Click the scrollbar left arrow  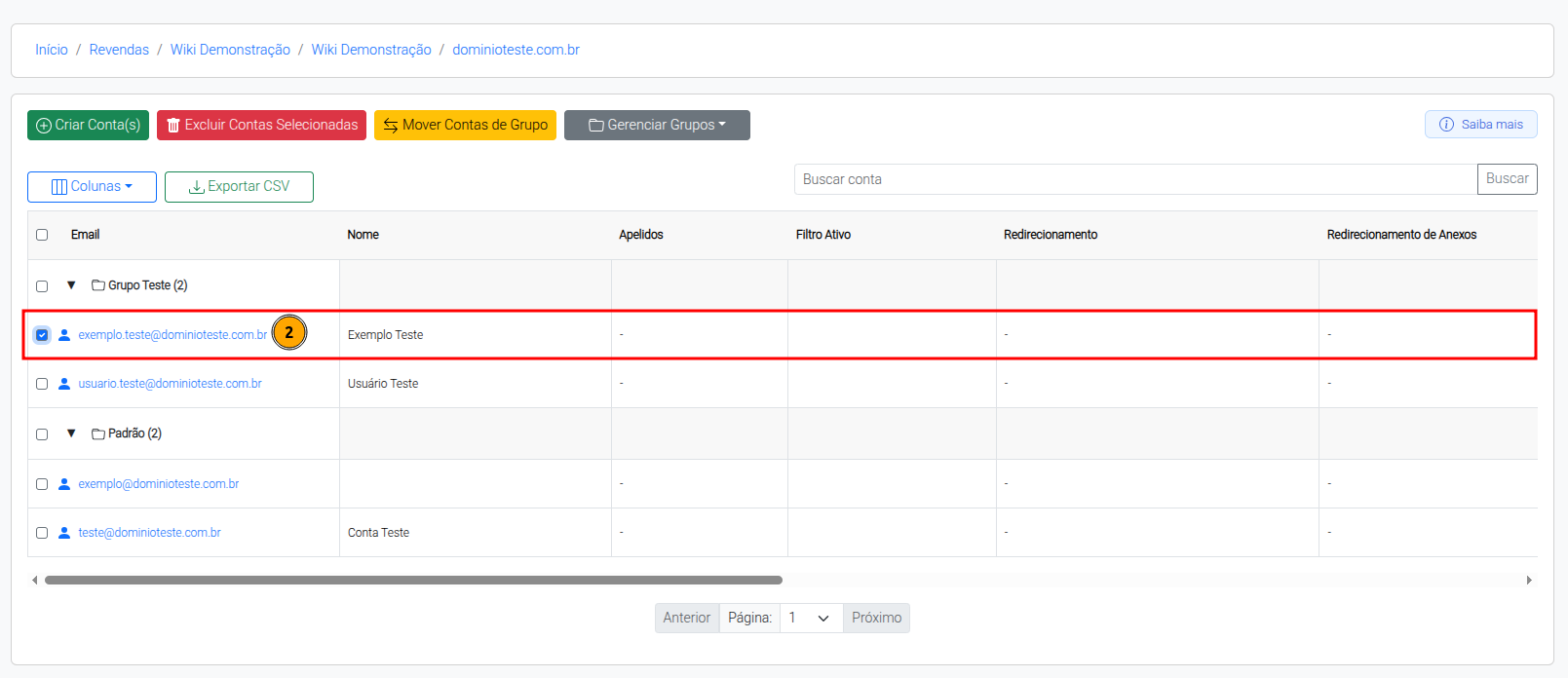[x=34, y=580]
